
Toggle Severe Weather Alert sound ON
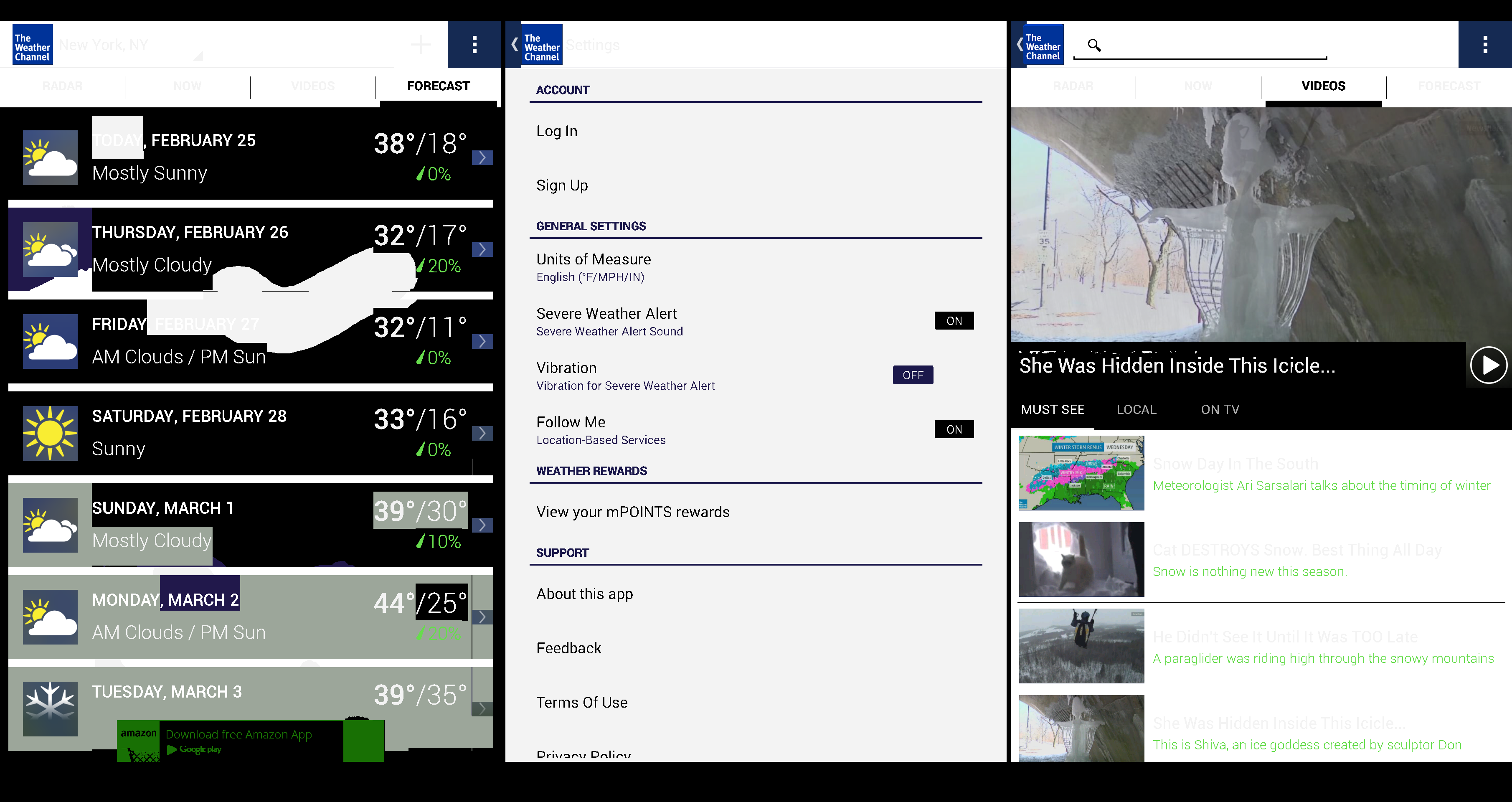pyautogui.click(x=952, y=320)
